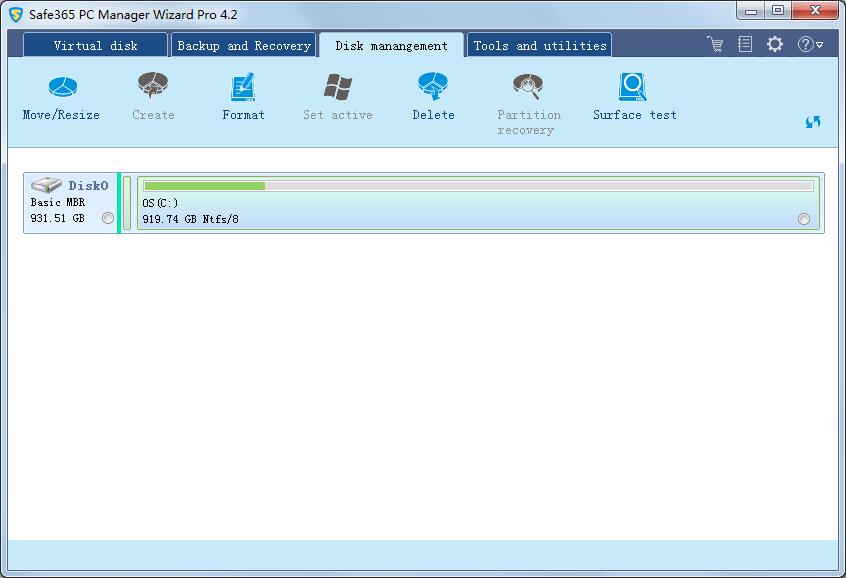
Task: Click the small unallocated partition strip beside Disk0
Action: pyautogui.click(x=127, y=203)
